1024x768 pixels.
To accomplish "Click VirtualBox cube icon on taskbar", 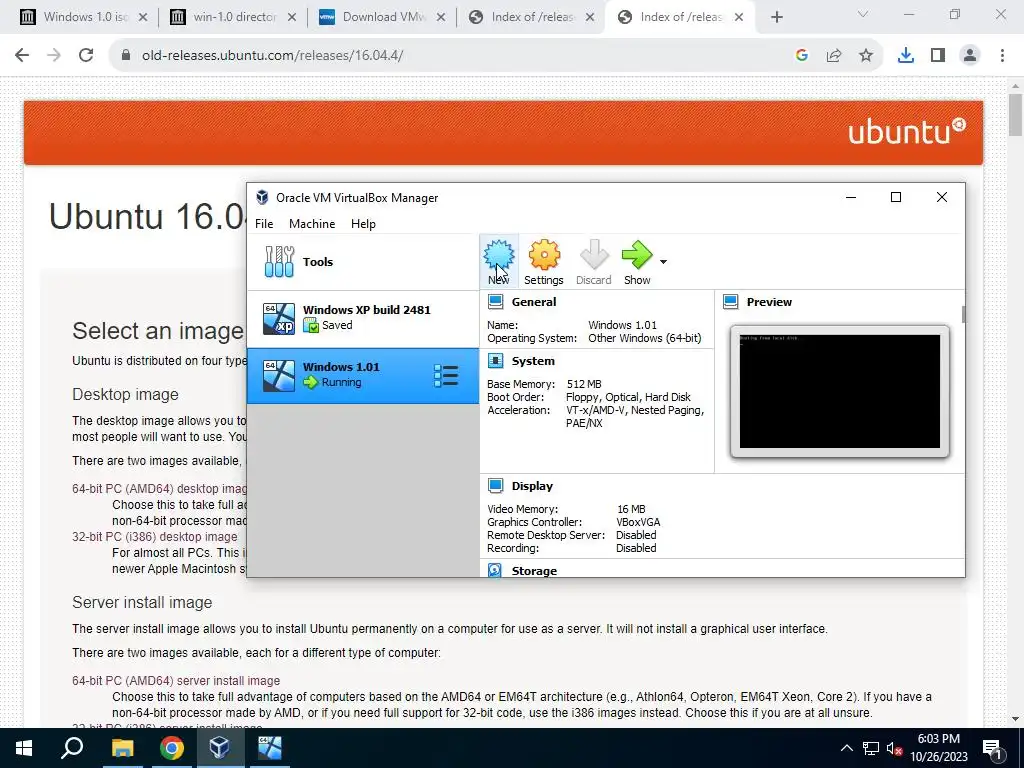I will (220, 748).
